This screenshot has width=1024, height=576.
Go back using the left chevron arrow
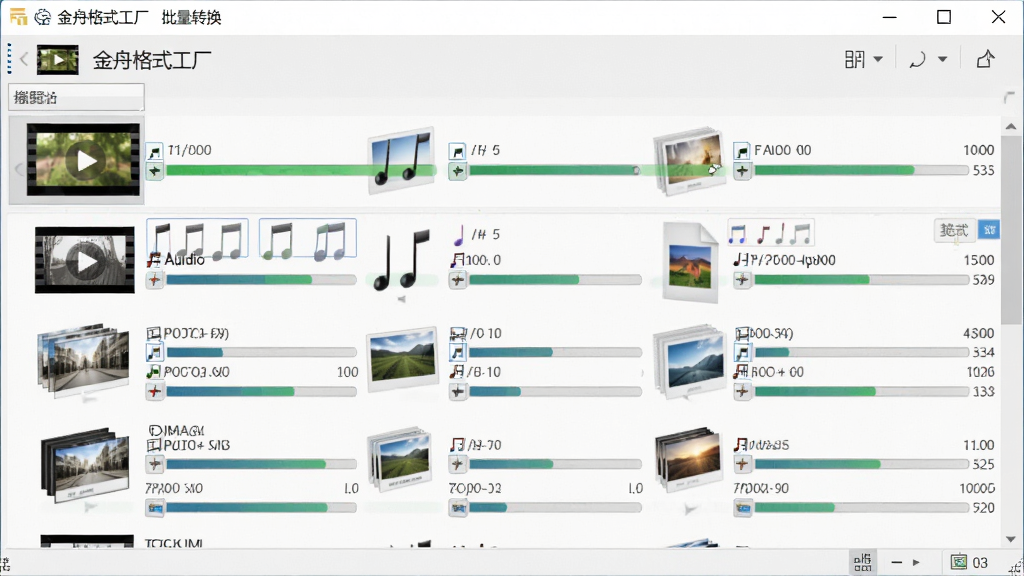(x=24, y=59)
